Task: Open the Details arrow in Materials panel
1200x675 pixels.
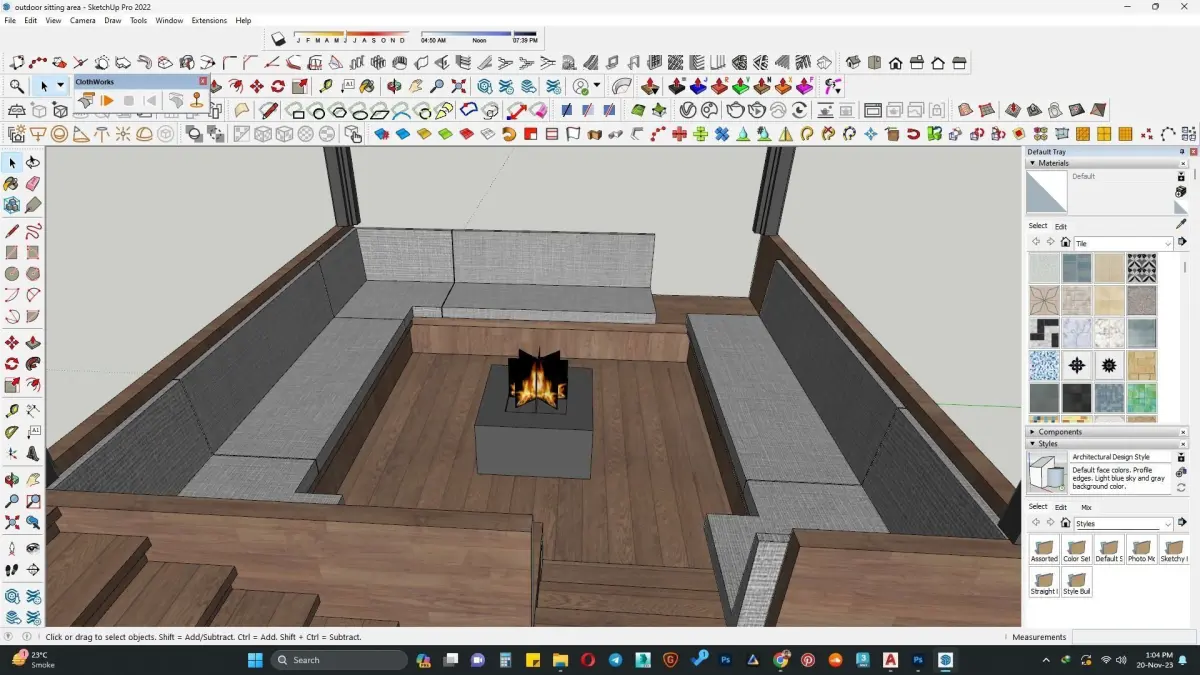Action: pos(1182,243)
